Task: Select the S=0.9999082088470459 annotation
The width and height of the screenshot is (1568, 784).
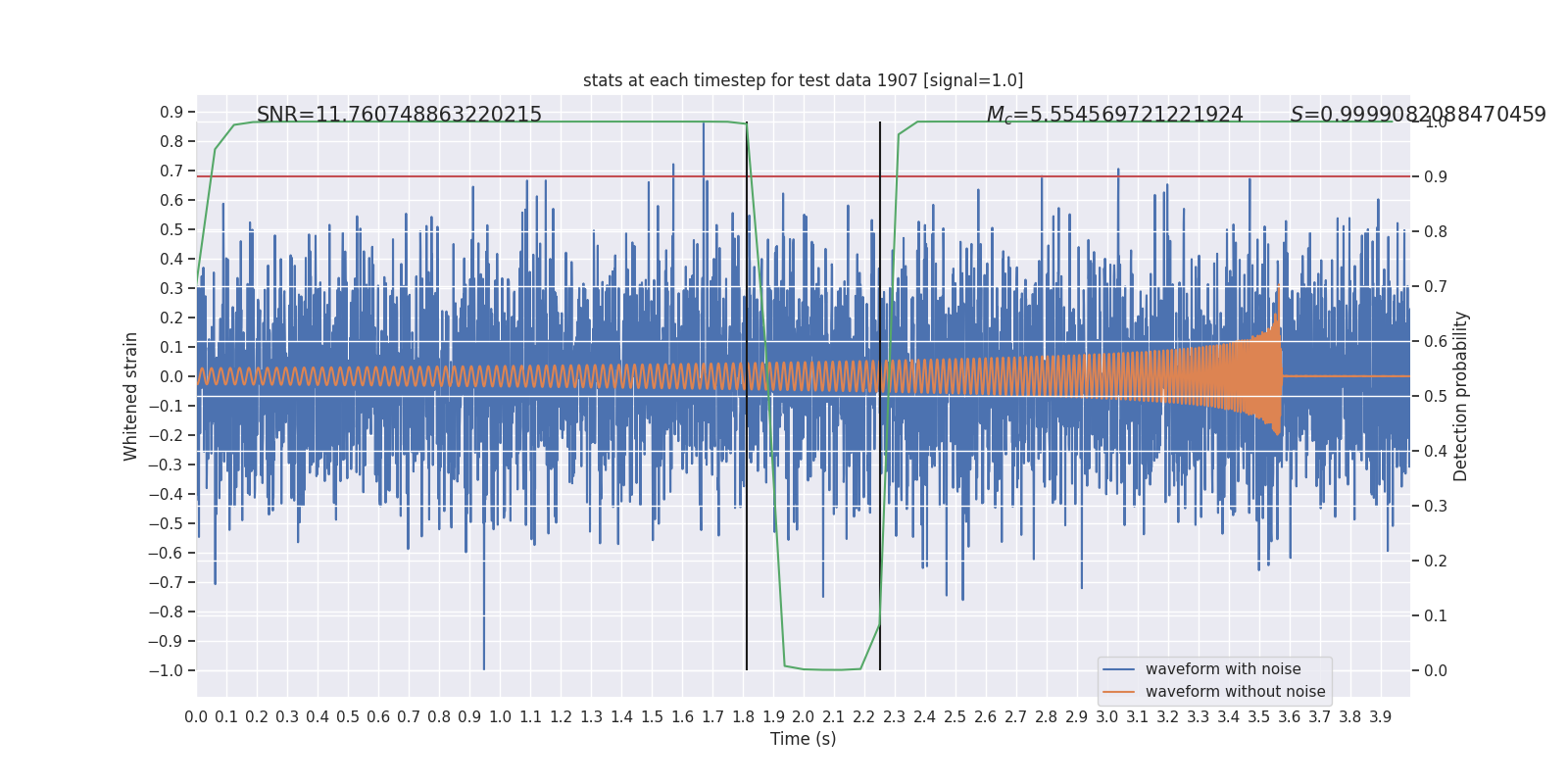Action: [1418, 115]
